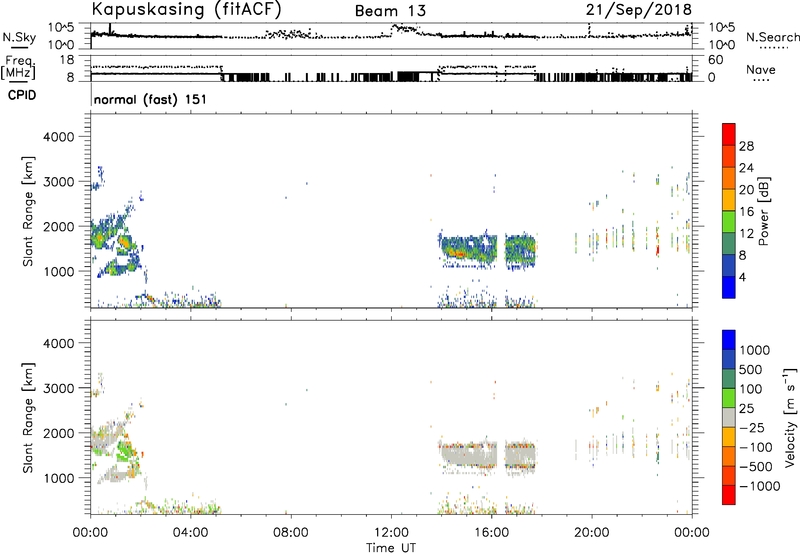Click the "60" Nave axis tick label
Viewport: 800px width, 554px height.
coord(715,60)
